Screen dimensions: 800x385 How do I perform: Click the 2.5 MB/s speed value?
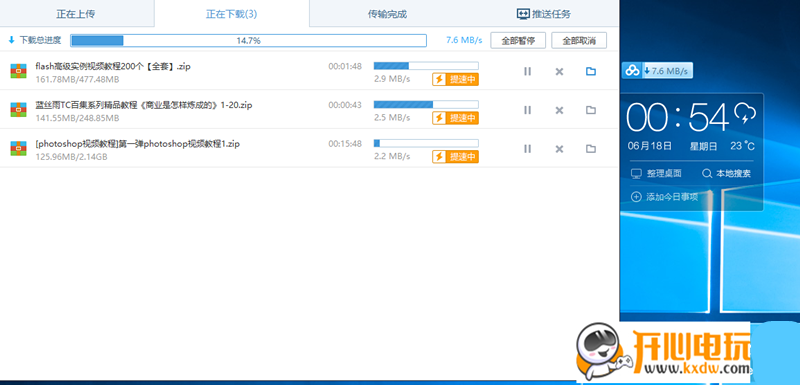coord(392,118)
